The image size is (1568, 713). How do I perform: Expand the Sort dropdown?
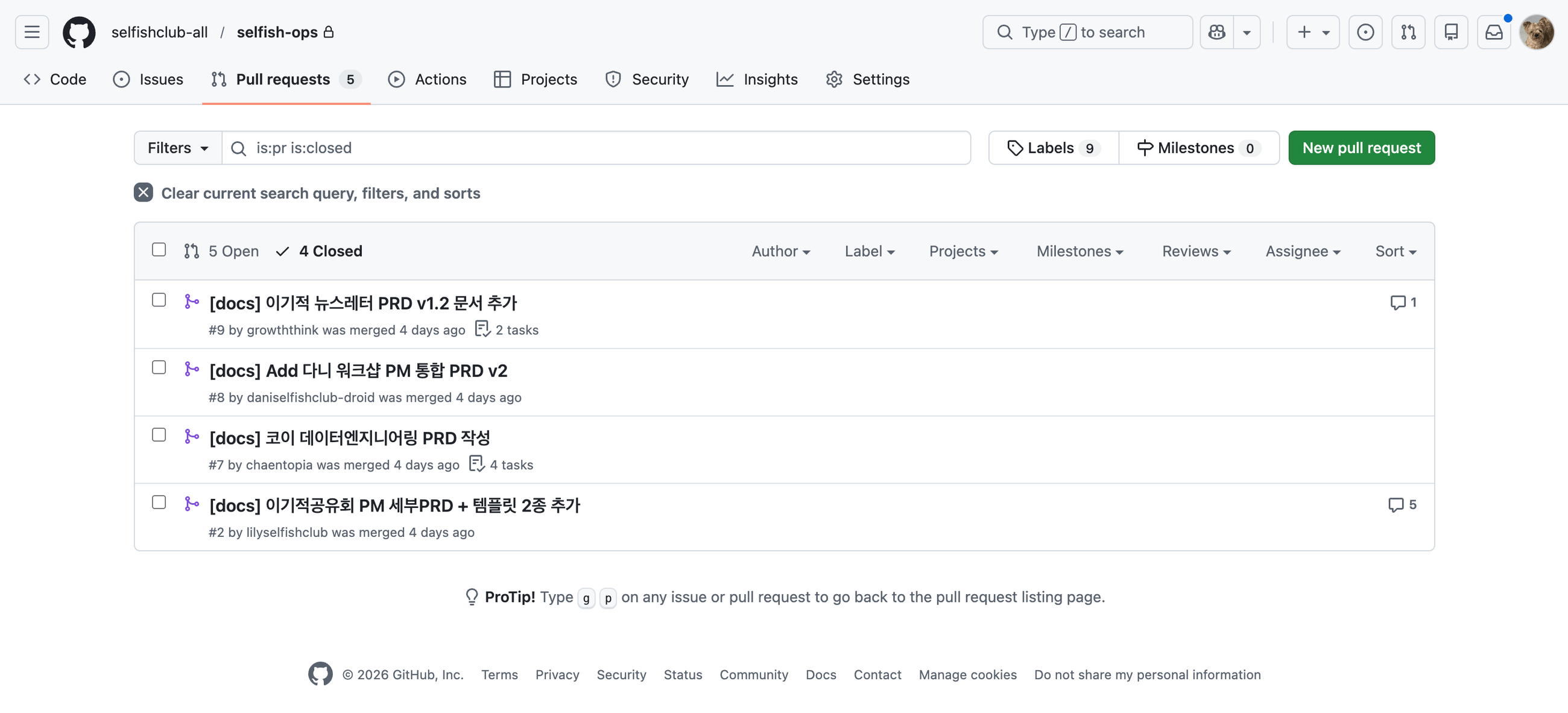coord(1395,251)
